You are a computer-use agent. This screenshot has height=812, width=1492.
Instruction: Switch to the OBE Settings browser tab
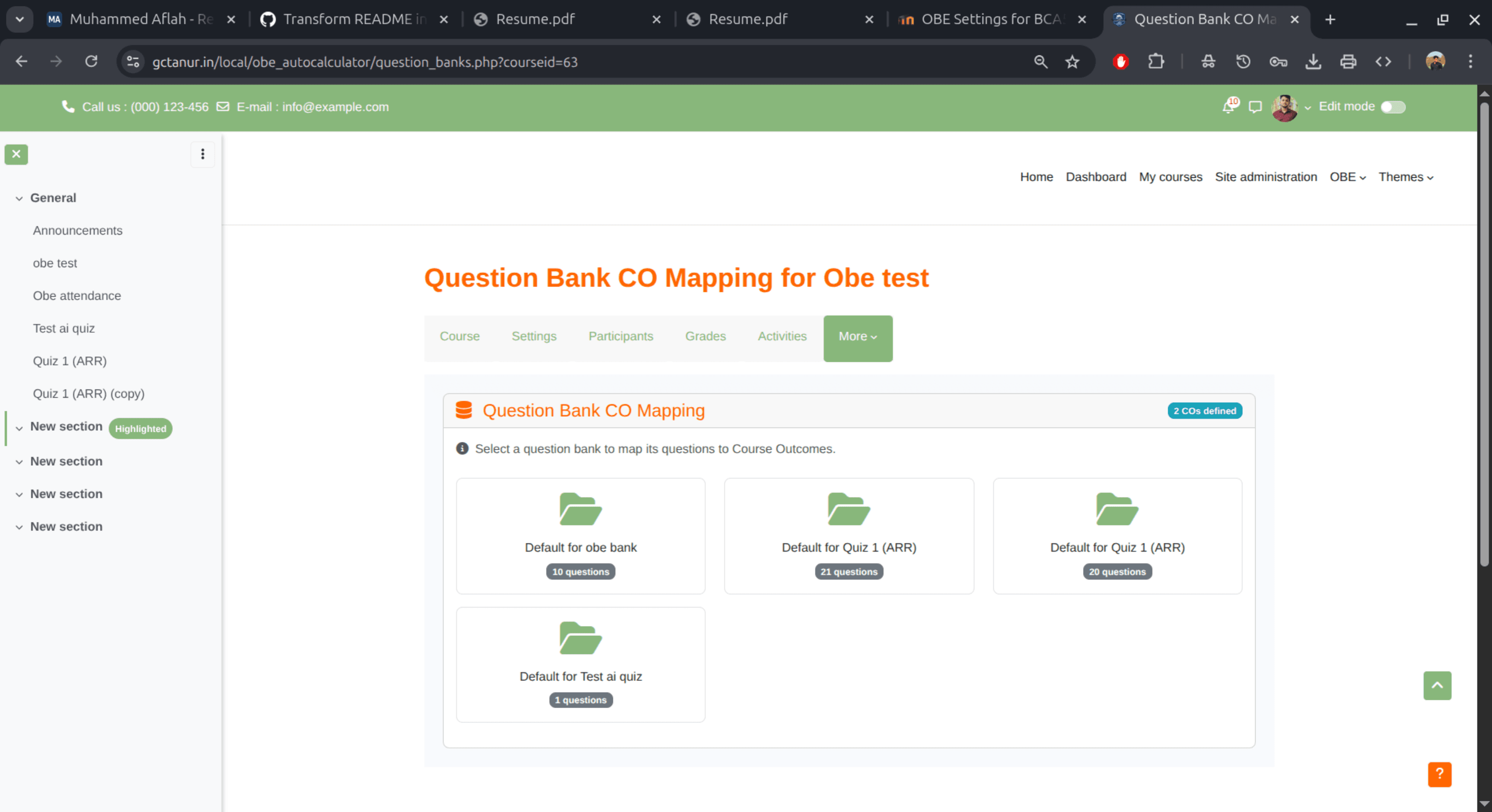tap(984, 18)
